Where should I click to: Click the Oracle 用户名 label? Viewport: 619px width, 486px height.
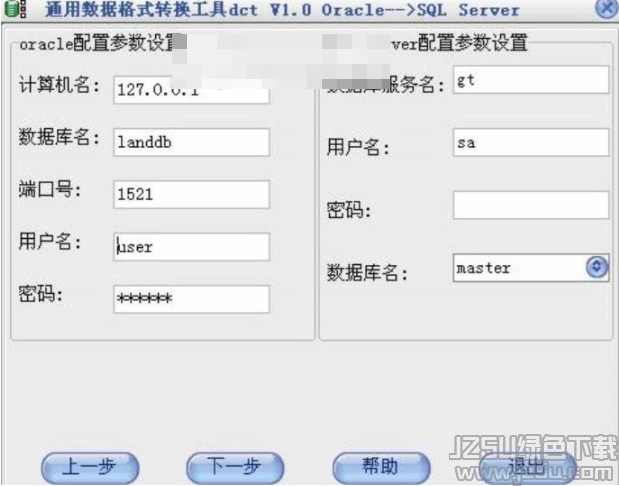click(50, 241)
